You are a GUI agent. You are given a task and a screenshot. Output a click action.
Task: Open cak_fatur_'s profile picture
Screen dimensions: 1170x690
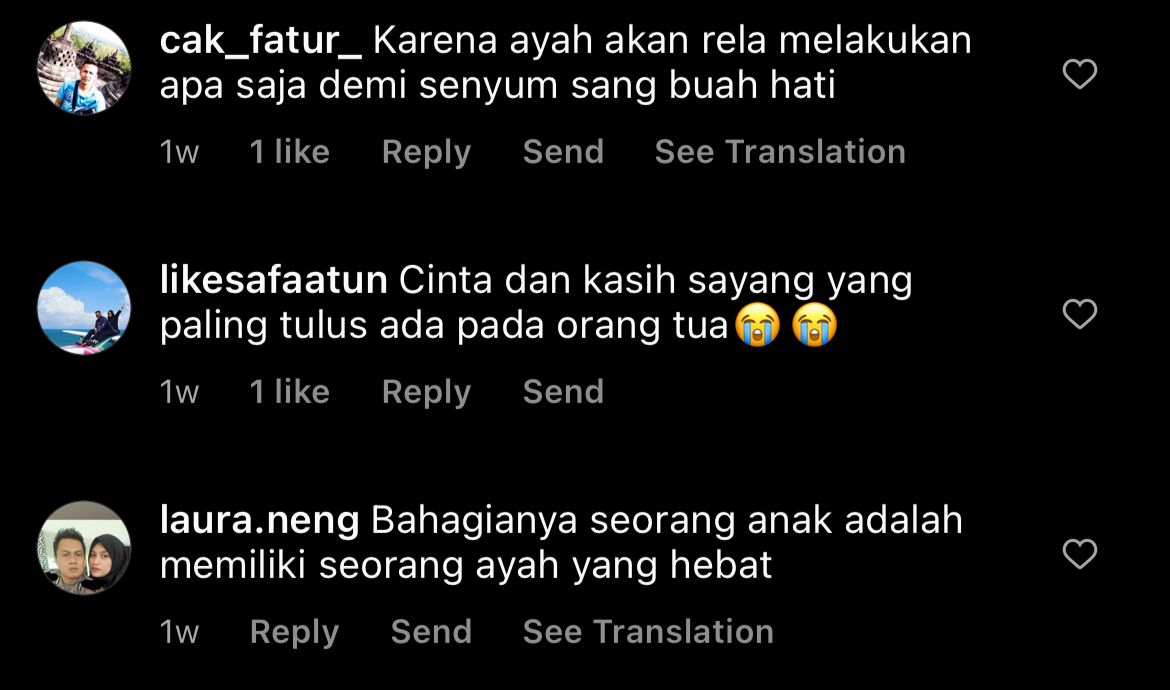(84, 68)
